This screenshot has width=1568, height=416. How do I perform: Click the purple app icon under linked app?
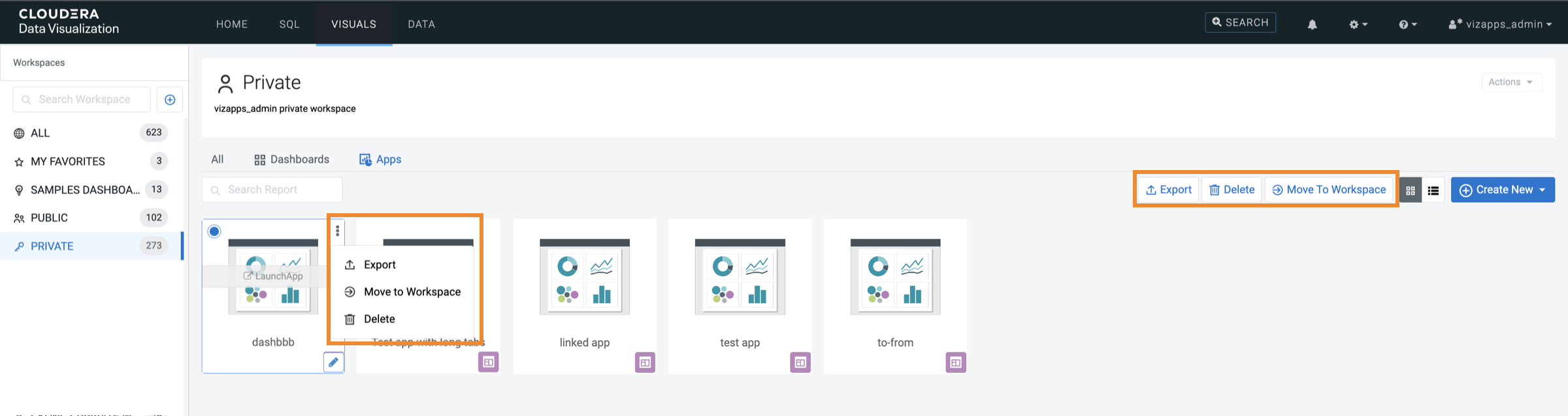(x=645, y=362)
